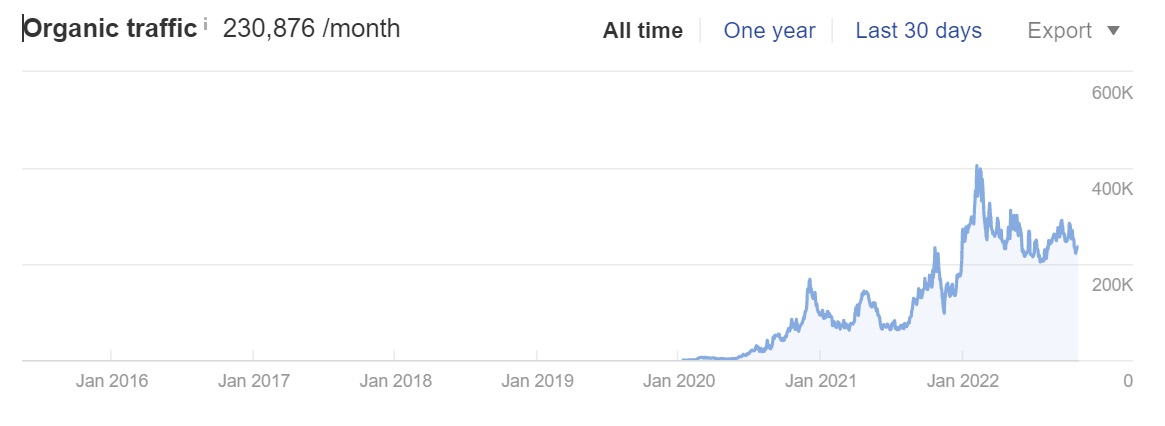Select the All time range tab
1165x426 pixels.
coord(642,31)
